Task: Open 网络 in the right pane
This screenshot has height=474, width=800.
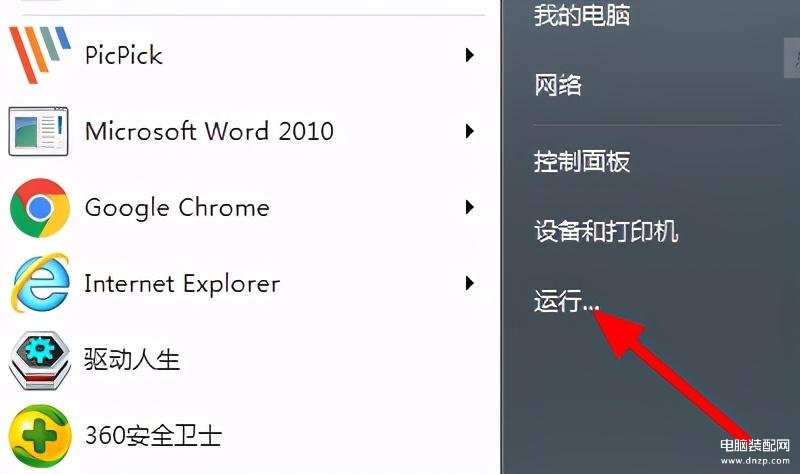Action: click(558, 85)
